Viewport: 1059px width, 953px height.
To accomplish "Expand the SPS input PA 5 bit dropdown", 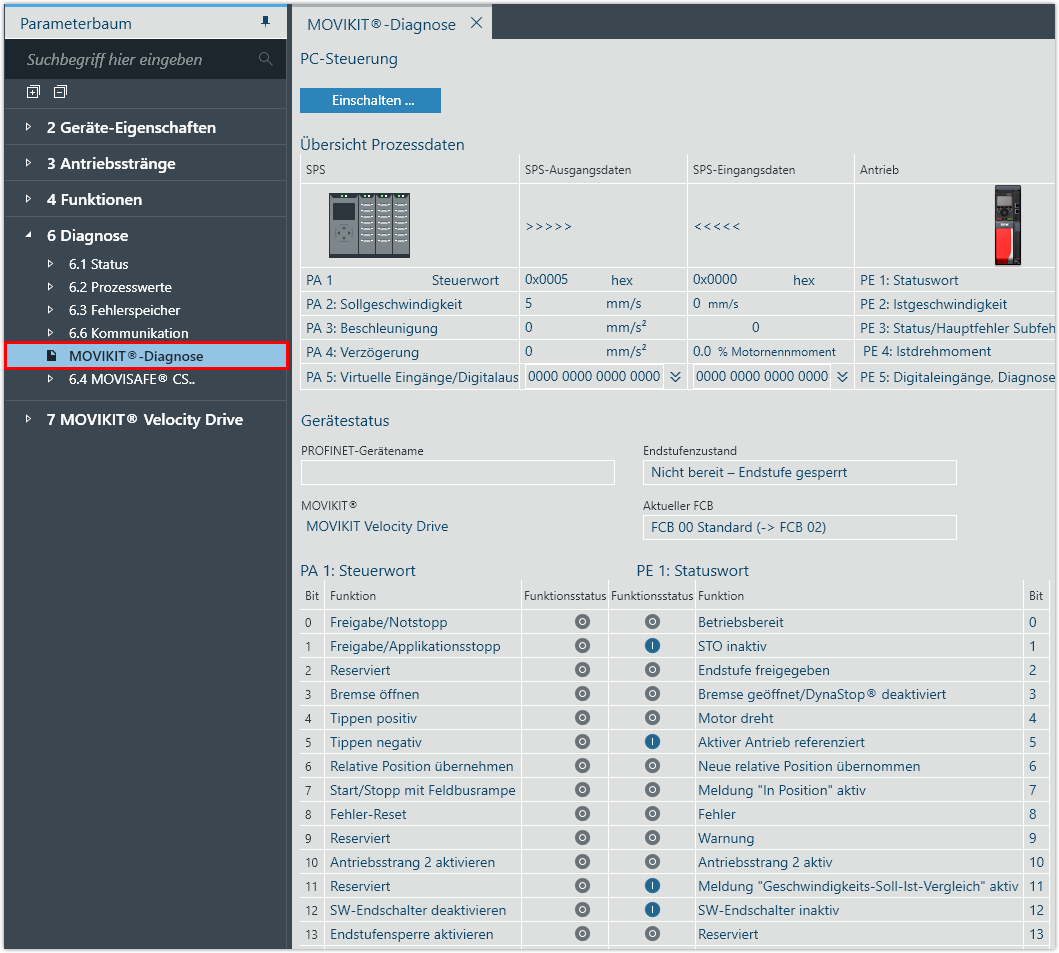I will pyautogui.click(x=842, y=376).
